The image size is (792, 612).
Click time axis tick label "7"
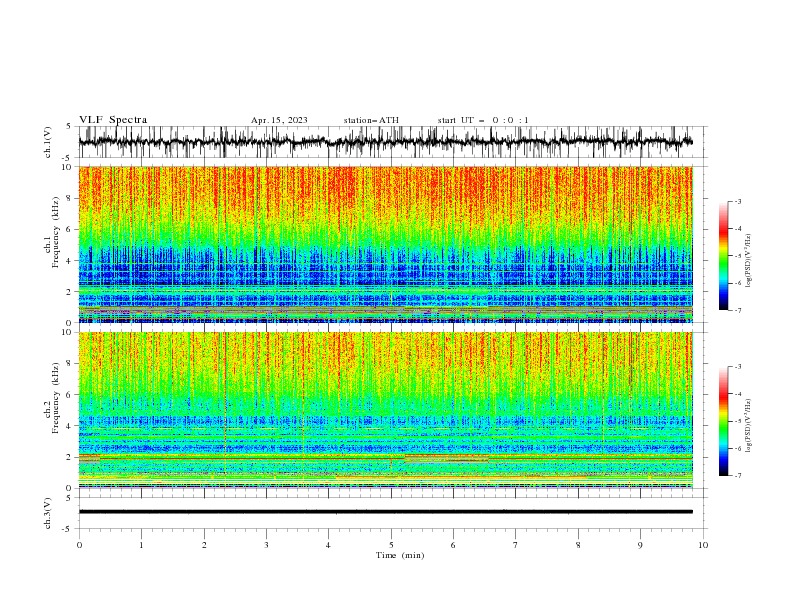pos(516,545)
